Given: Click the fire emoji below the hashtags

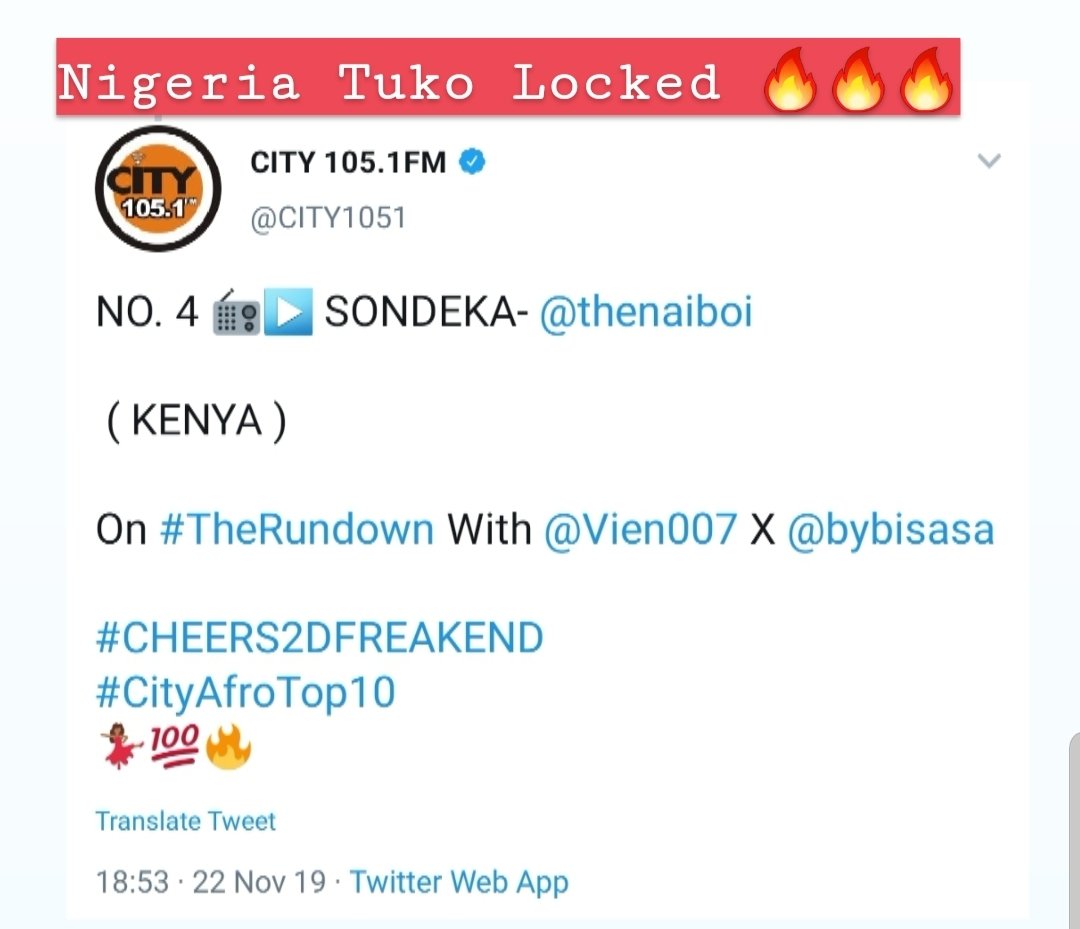Looking at the screenshot, I should (229, 746).
